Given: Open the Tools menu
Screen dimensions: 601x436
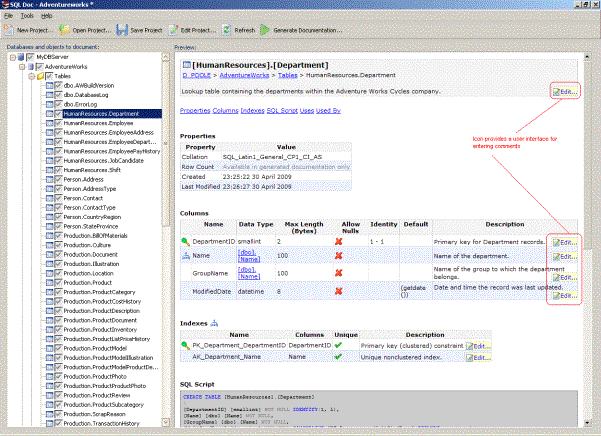Looking at the screenshot, I should click(26, 16).
